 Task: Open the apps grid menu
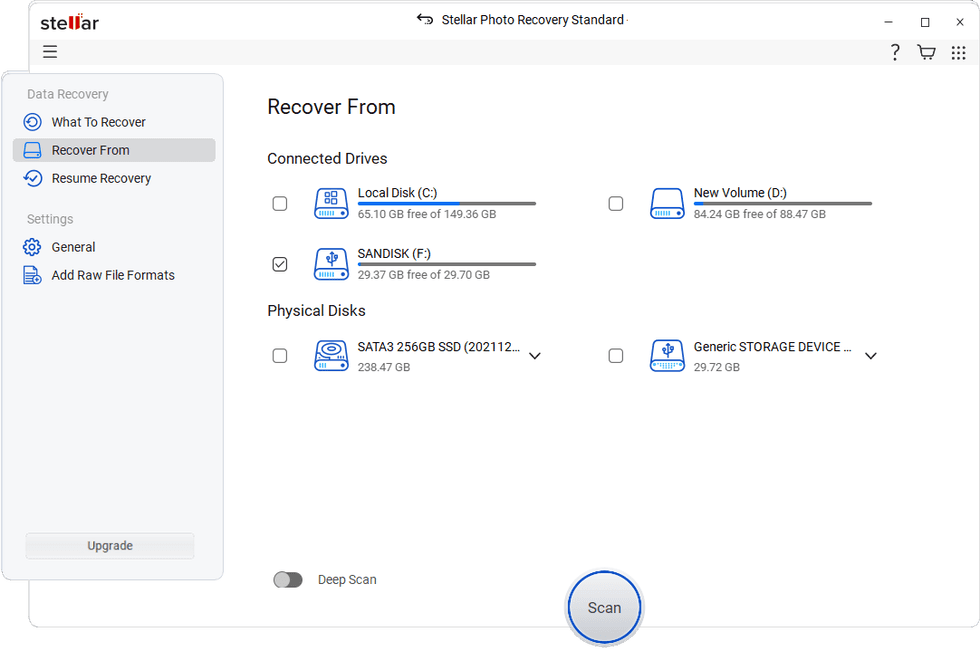[x=958, y=51]
